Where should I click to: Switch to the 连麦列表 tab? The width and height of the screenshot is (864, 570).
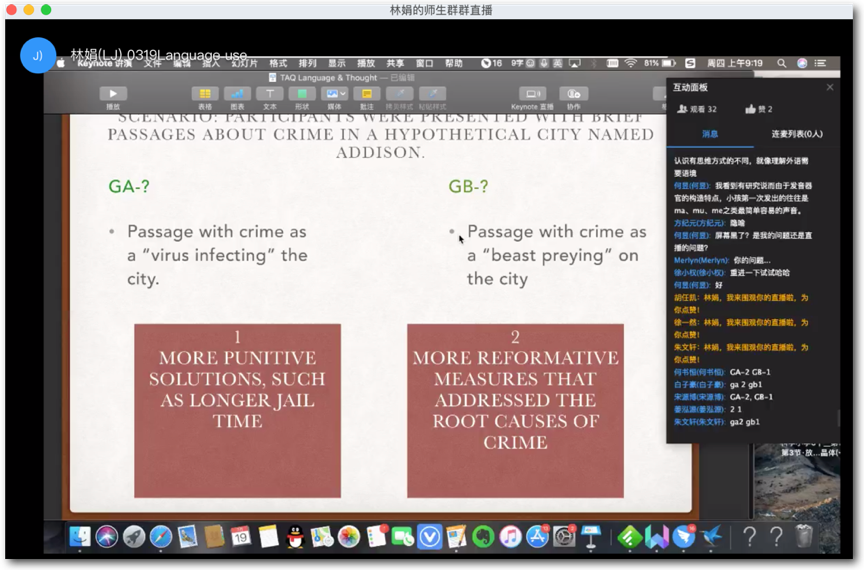[x=796, y=133]
